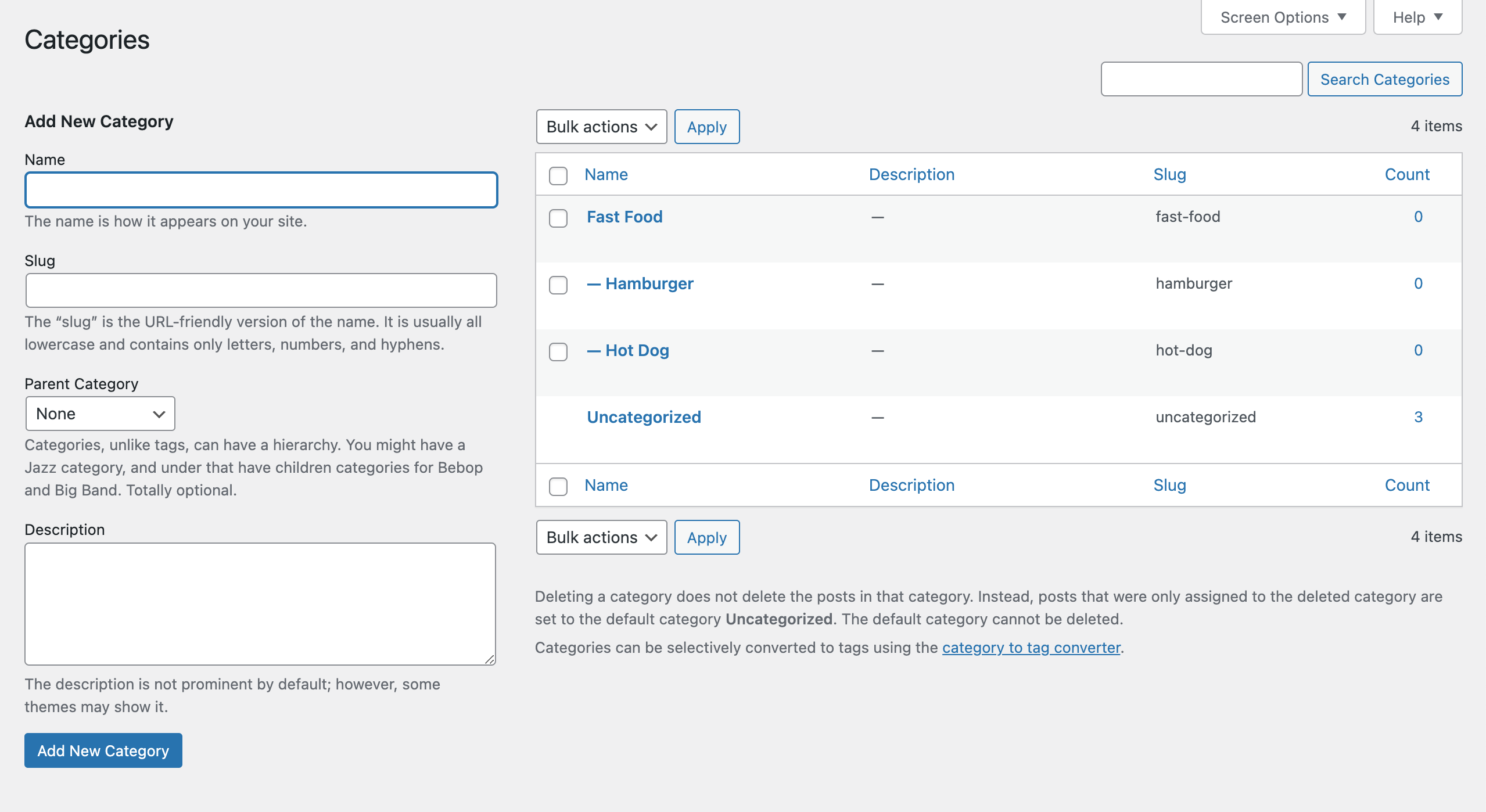Open the top Bulk actions dropdown

click(601, 127)
